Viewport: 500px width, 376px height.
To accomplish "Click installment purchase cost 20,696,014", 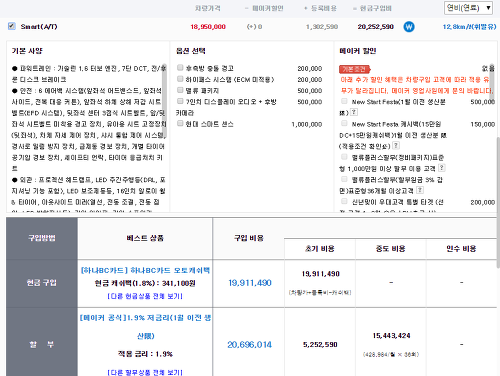I will [250, 345].
